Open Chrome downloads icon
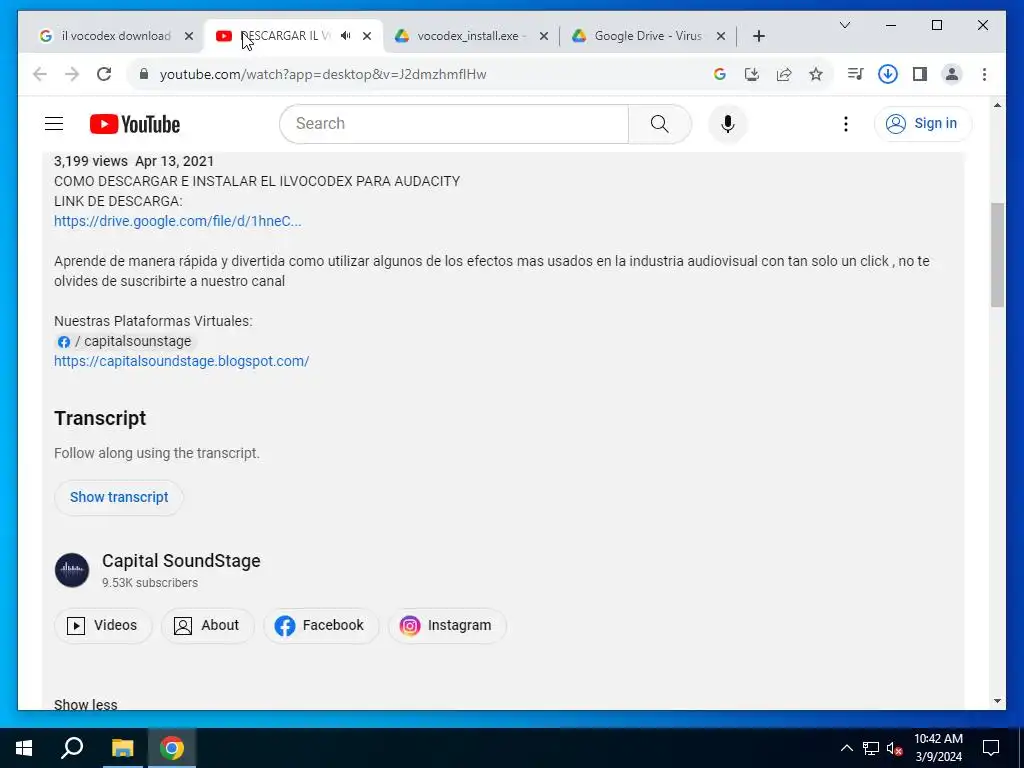The height and width of the screenshot is (768, 1024). pos(888,74)
